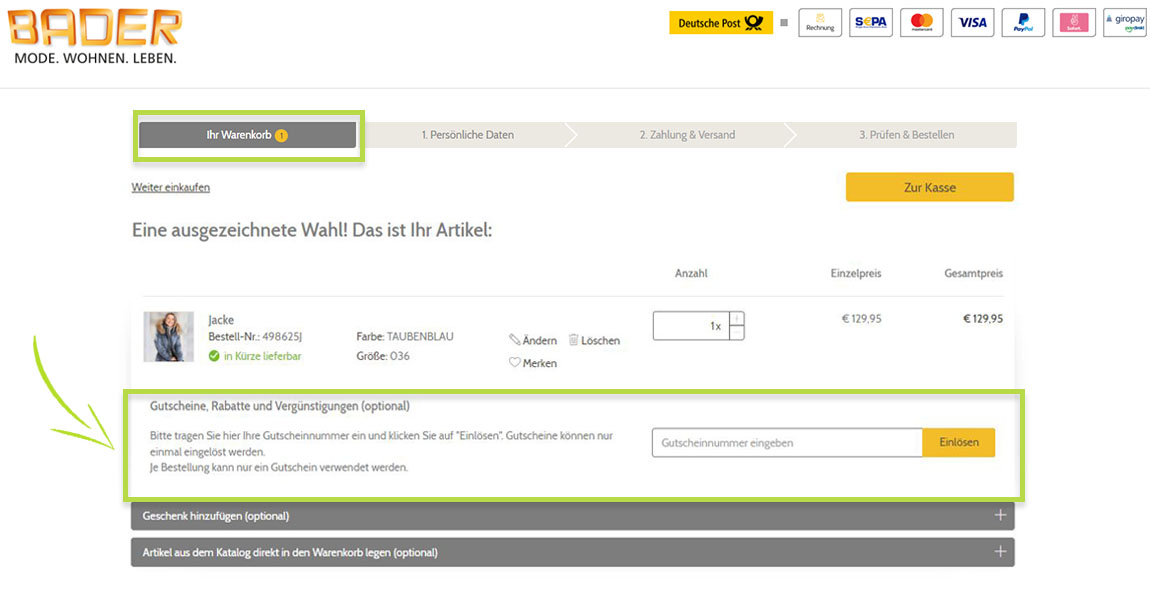Click the SEPA payment icon
The height and width of the screenshot is (600, 1150).
point(870,23)
